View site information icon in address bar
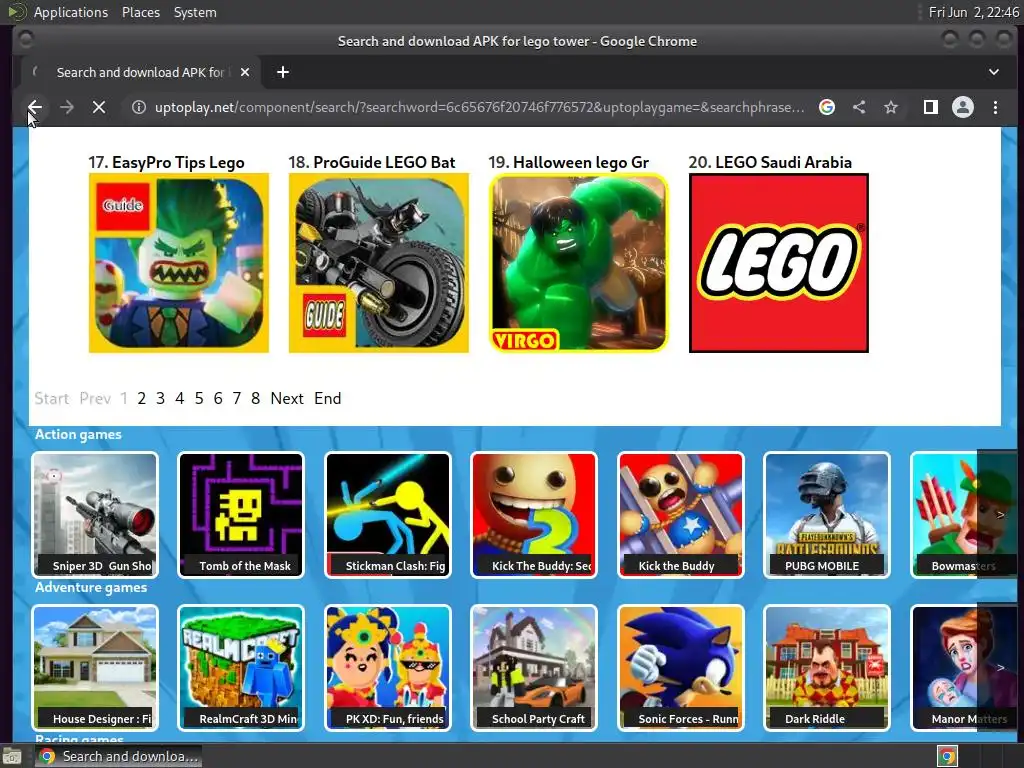 (138, 107)
